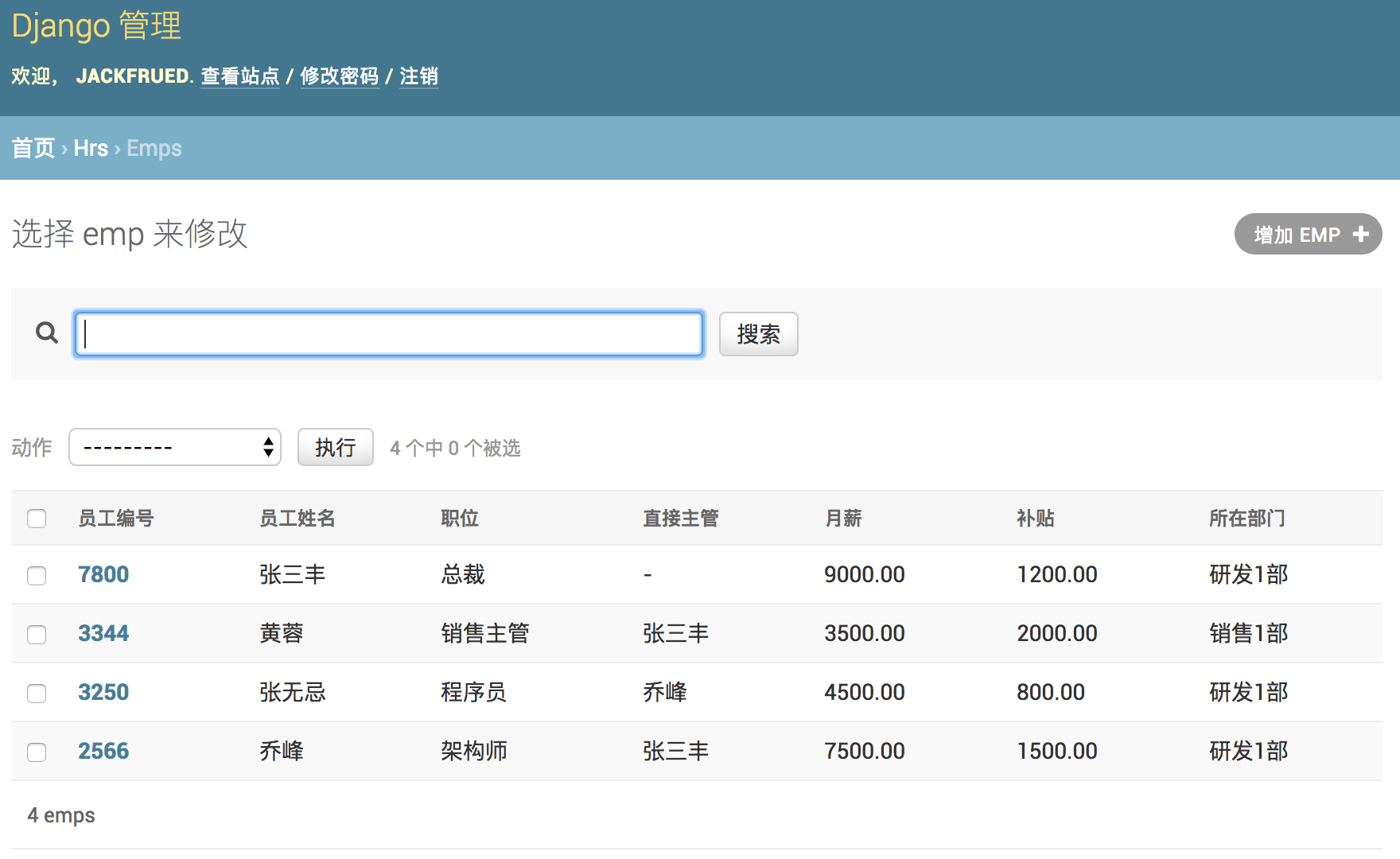Check the box for employee 7800
1400x859 pixels.
pos(37,575)
